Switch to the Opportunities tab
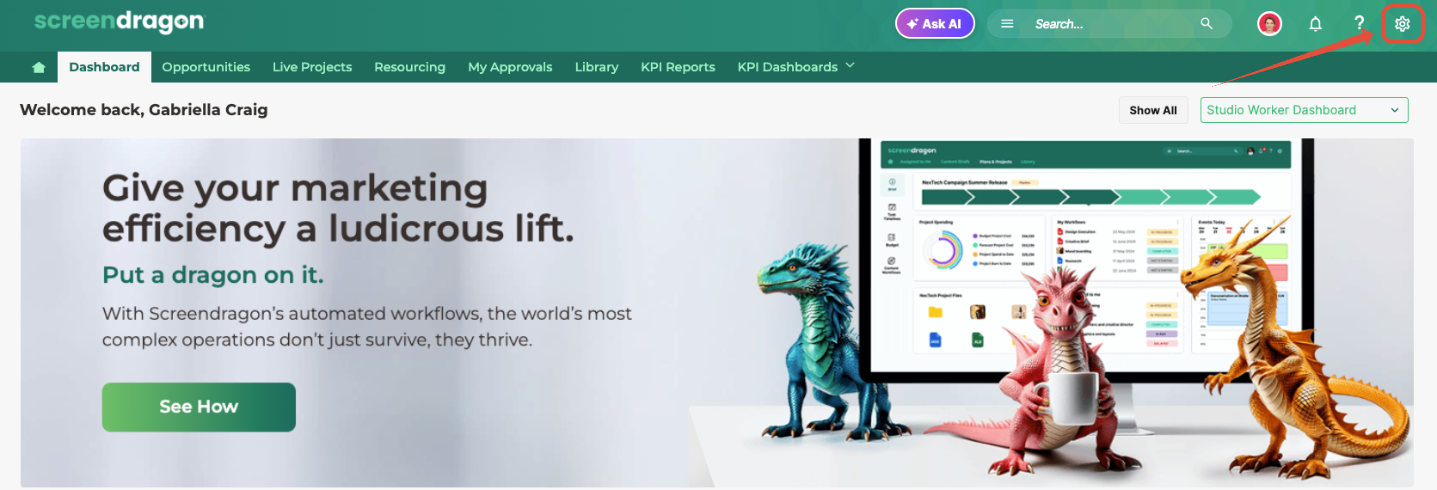The image size is (1437, 490). (206, 67)
